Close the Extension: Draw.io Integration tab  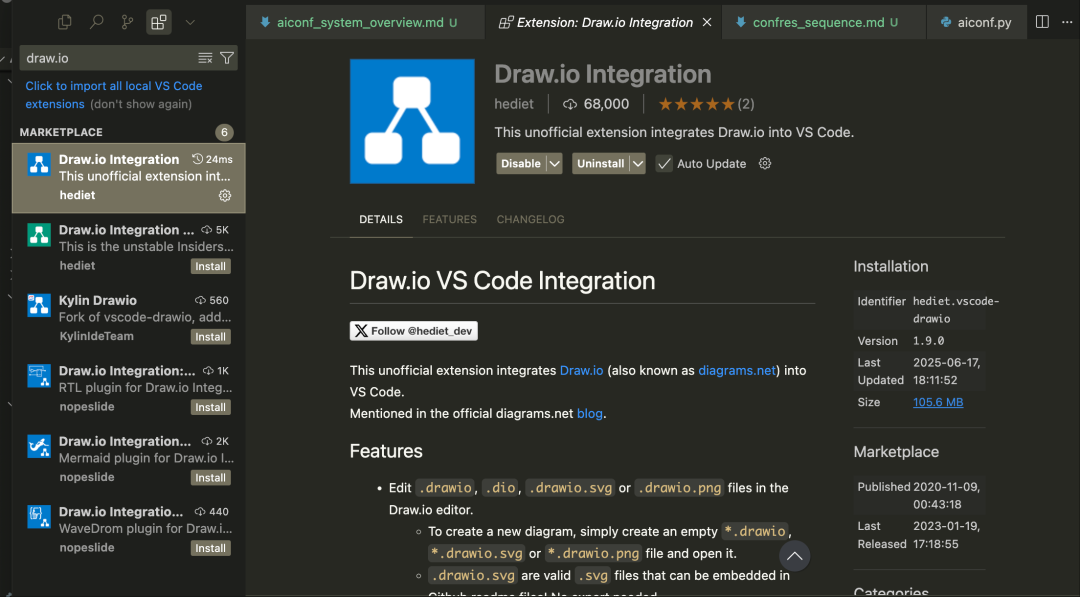pyautogui.click(x=707, y=23)
